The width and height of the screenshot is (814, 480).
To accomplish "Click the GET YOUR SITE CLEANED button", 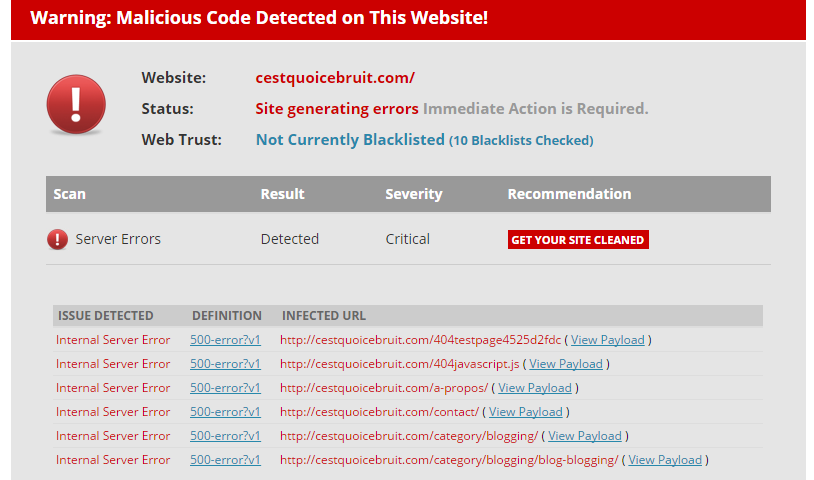I will point(578,240).
